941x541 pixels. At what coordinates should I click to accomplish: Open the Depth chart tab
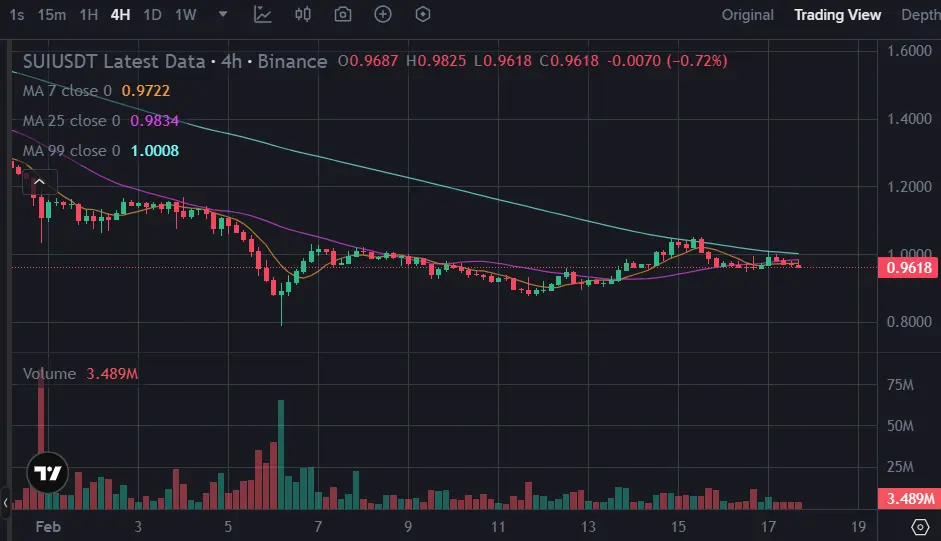pyautogui.click(x=921, y=15)
